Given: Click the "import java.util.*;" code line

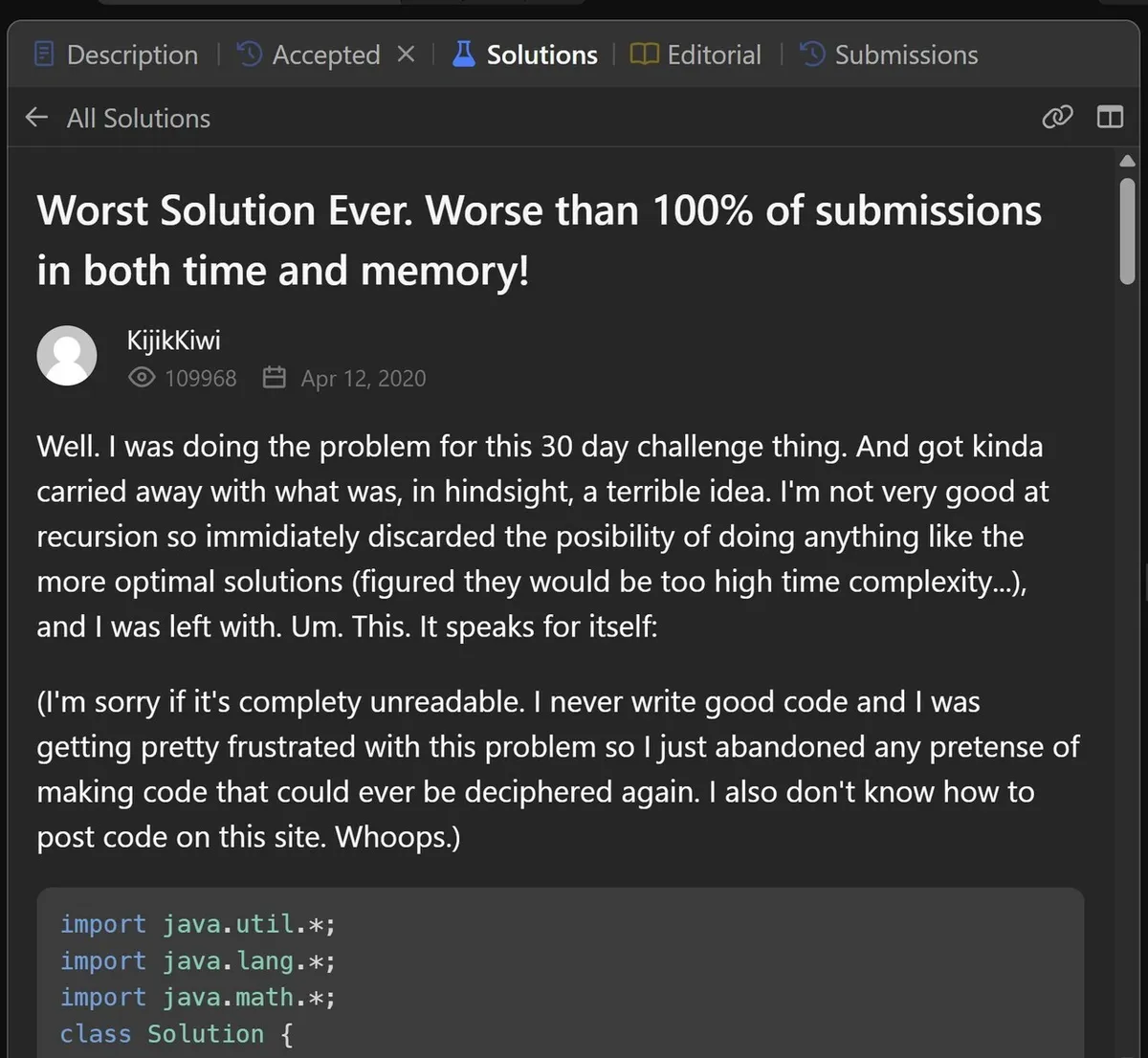Looking at the screenshot, I should [x=198, y=924].
